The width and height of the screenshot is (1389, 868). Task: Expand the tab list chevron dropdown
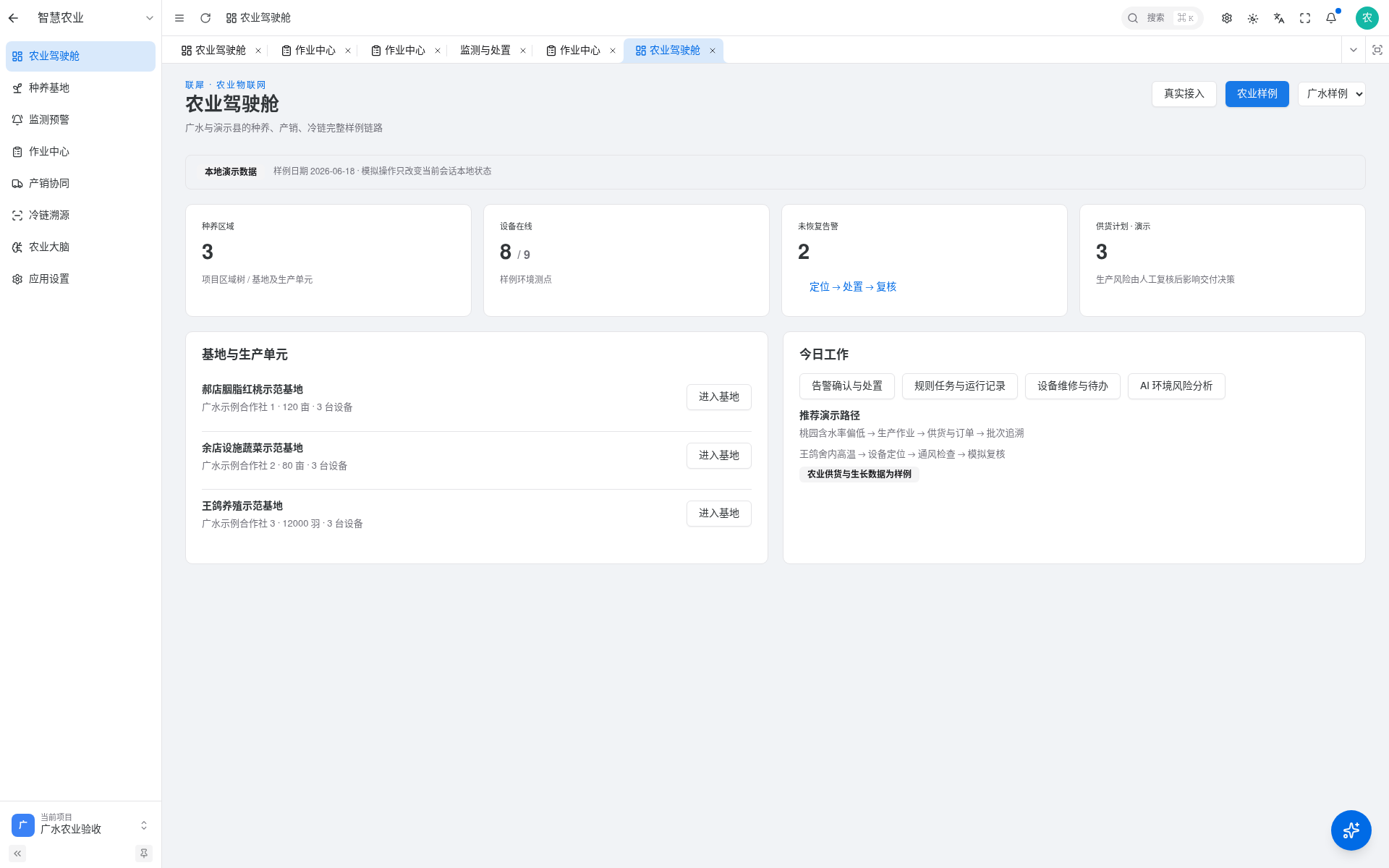[x=1354, y=50]
